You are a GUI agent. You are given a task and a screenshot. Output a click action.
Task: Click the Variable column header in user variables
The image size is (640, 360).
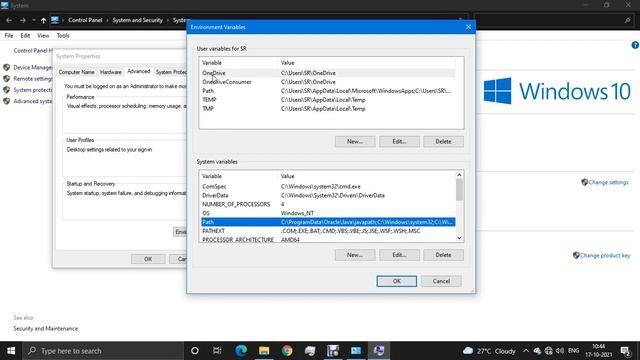pos(239,63)
